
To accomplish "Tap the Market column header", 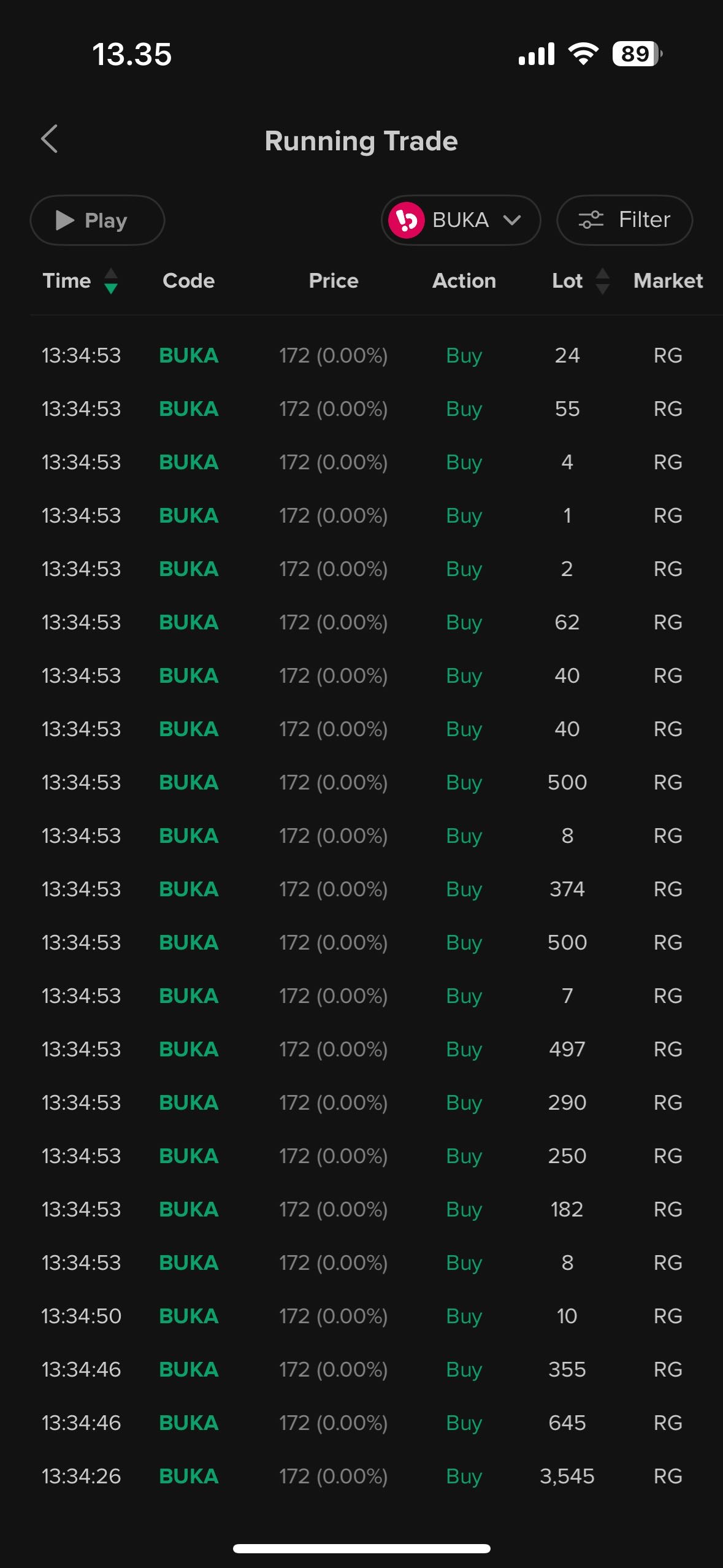I will tap(668, 281).
